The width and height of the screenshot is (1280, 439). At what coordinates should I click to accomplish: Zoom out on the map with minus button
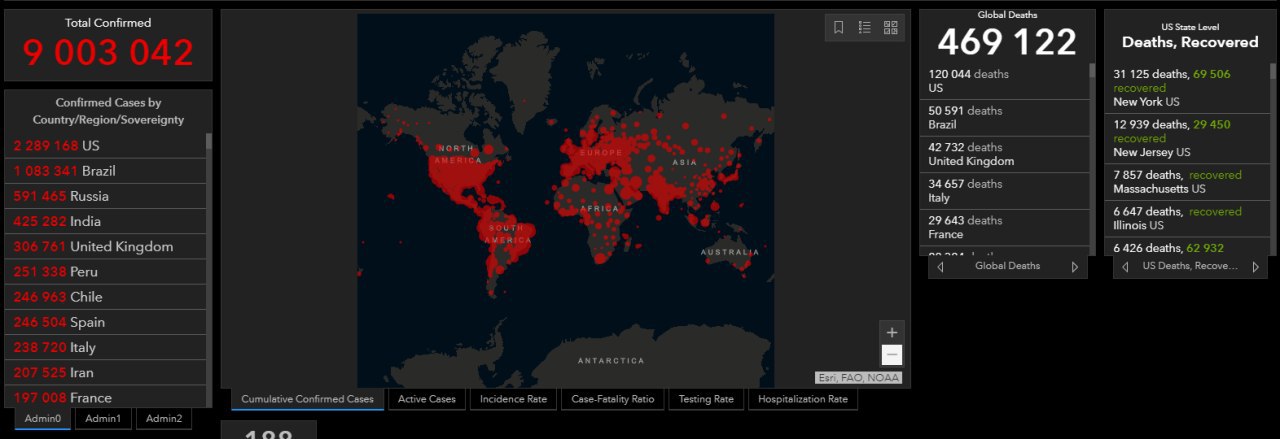pyautogui.click(x=892, y=355)
